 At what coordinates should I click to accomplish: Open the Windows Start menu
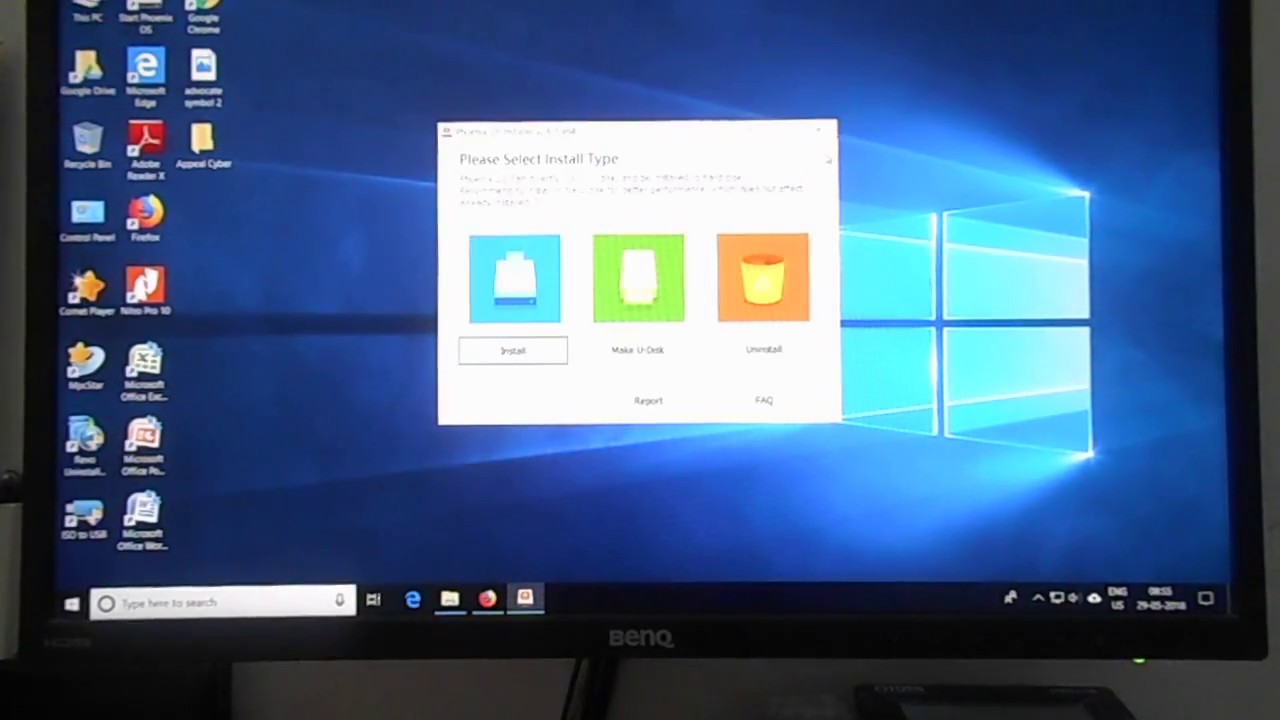coord(71,604)
